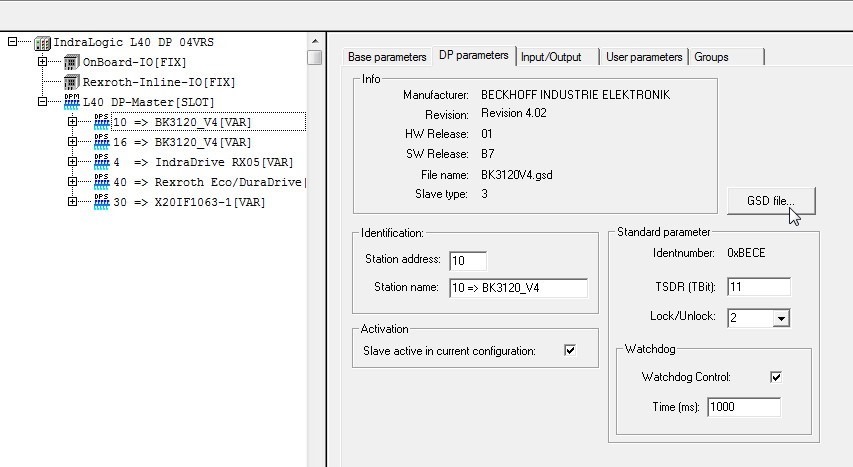Image resolution: width=853 pixels, height=467 pixels.
Task: Click the DPS icon for slave 16
Action: pos(101,141)
